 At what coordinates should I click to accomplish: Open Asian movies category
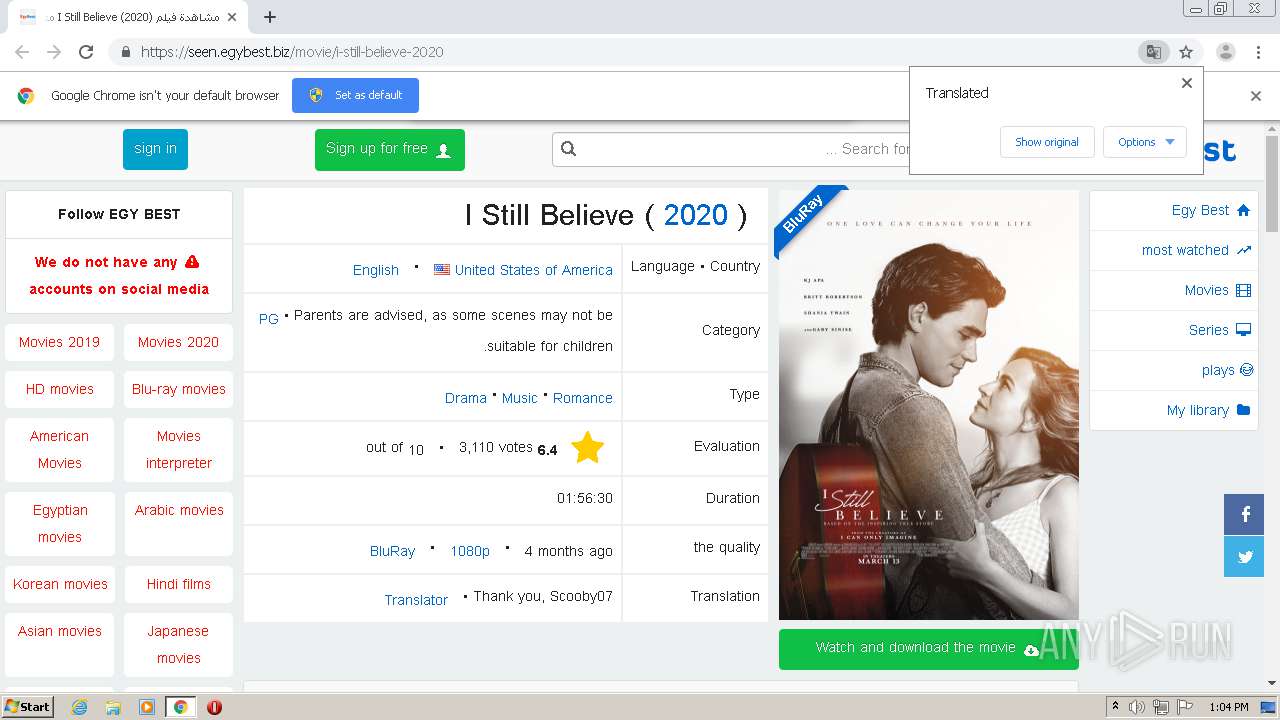[59, 645]
